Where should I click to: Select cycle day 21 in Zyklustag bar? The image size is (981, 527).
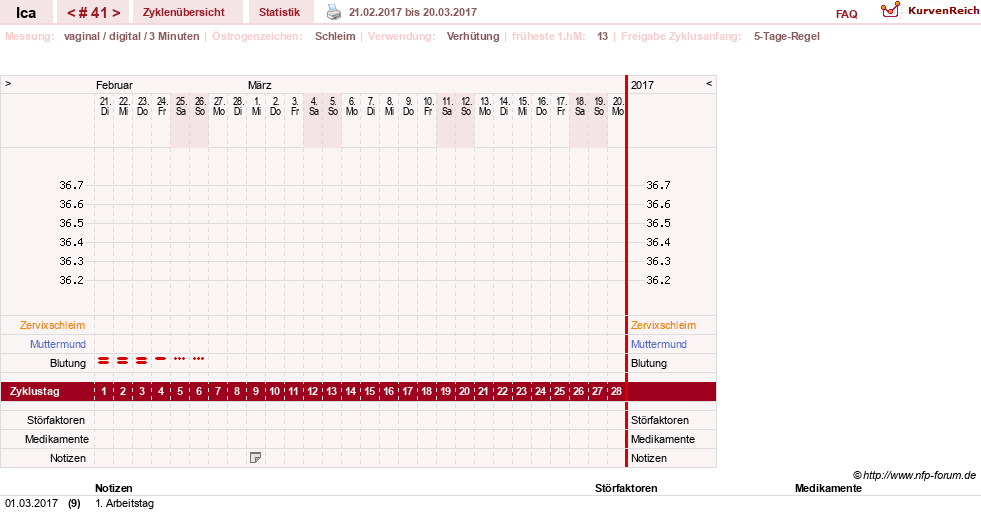pyautogui.click(x=483, y=391)
